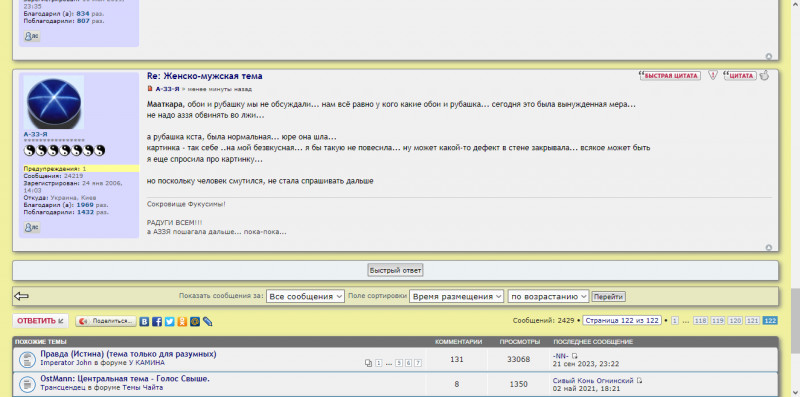Open Сивый Конь Огнинский poster link

click(593, 381)
